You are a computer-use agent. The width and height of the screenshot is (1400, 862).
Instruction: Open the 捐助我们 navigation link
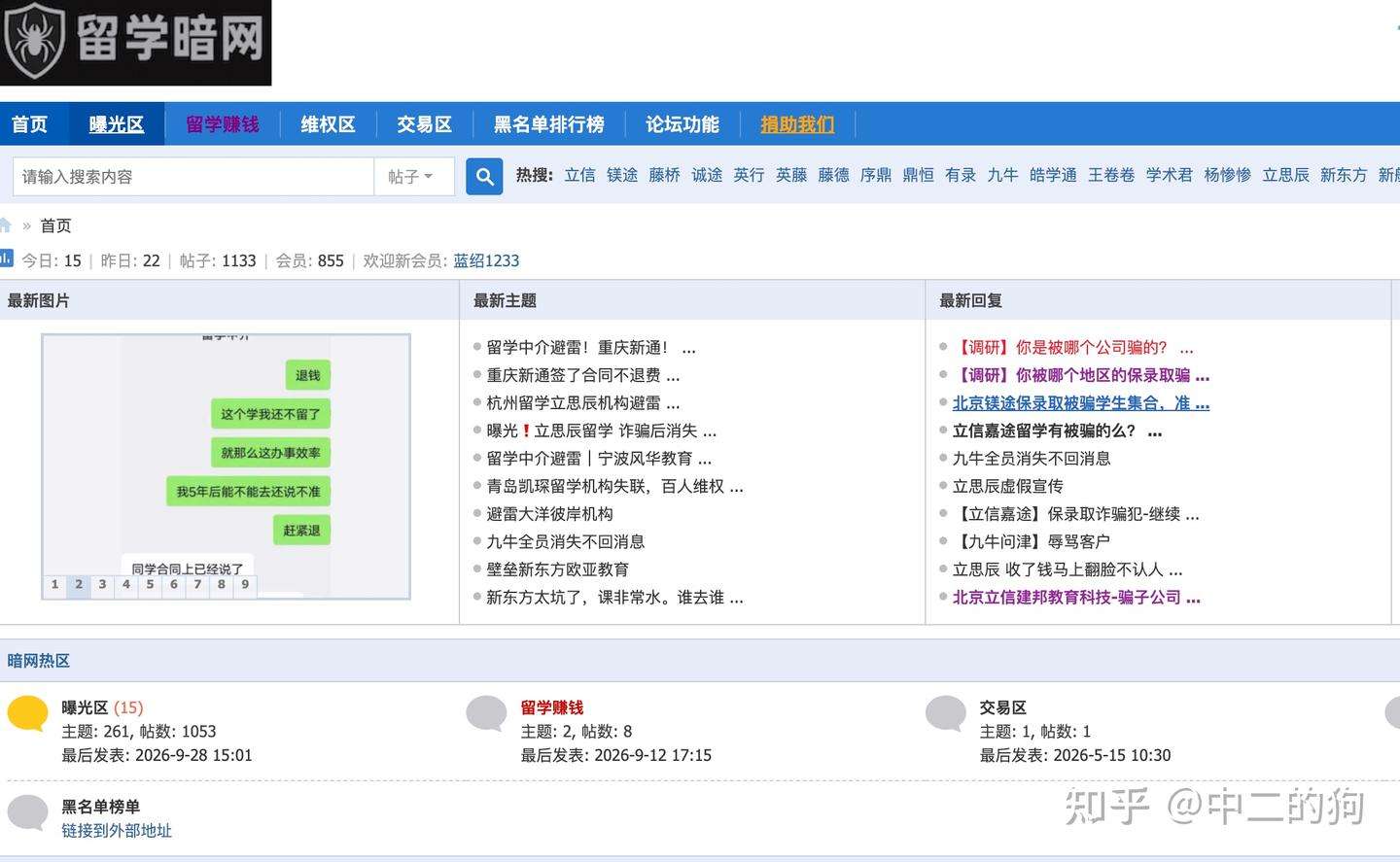pyautogui.click(x=797, y=124)
